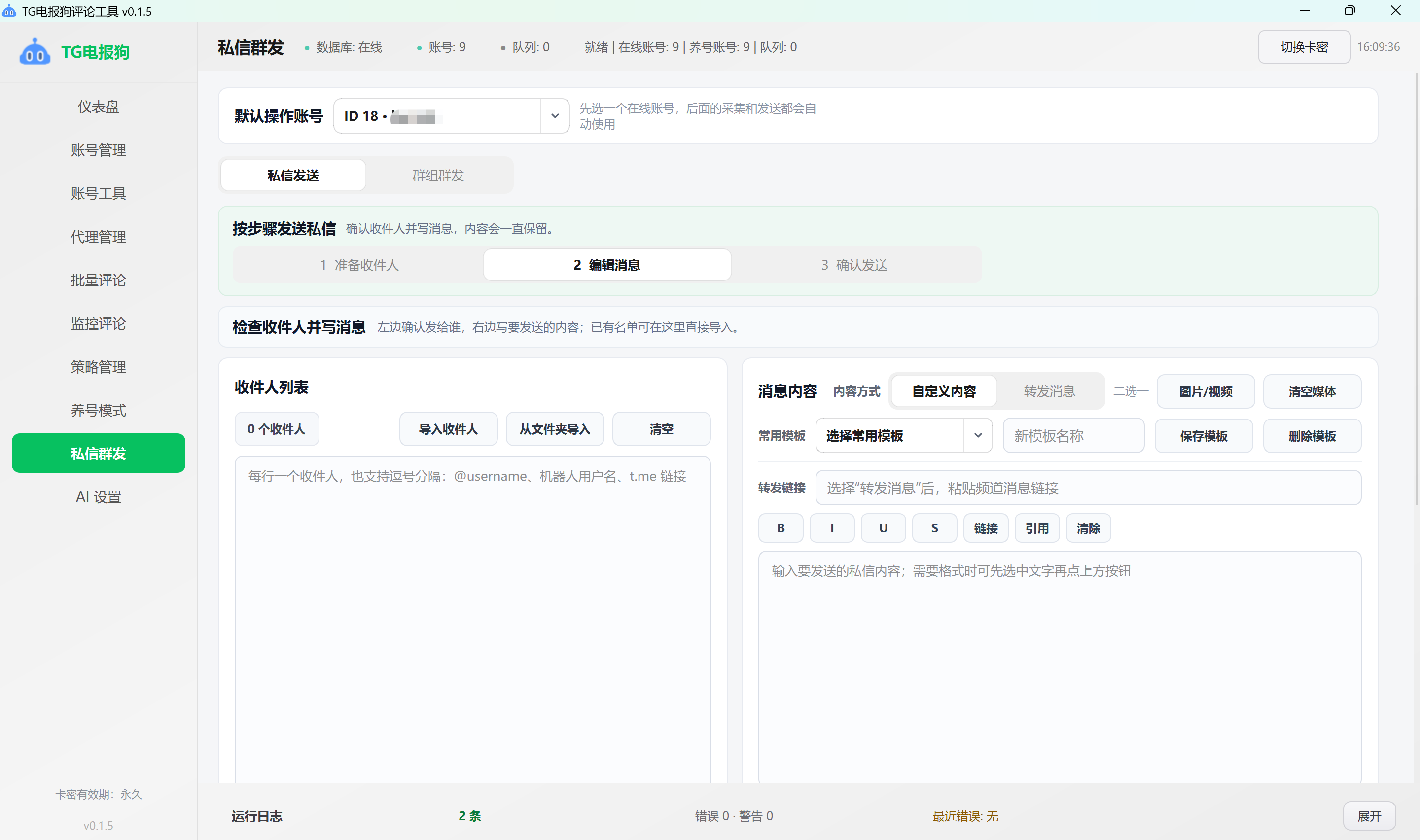This screenshot has height=840, width=1420.
Task: Click the 最近错误: 无 status text
Action: coord(965,816)
